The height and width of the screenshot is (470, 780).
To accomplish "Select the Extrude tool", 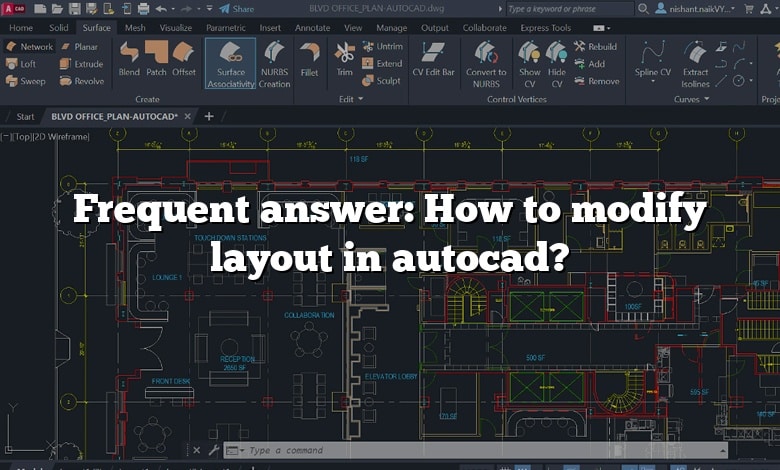I will point(81,64).
